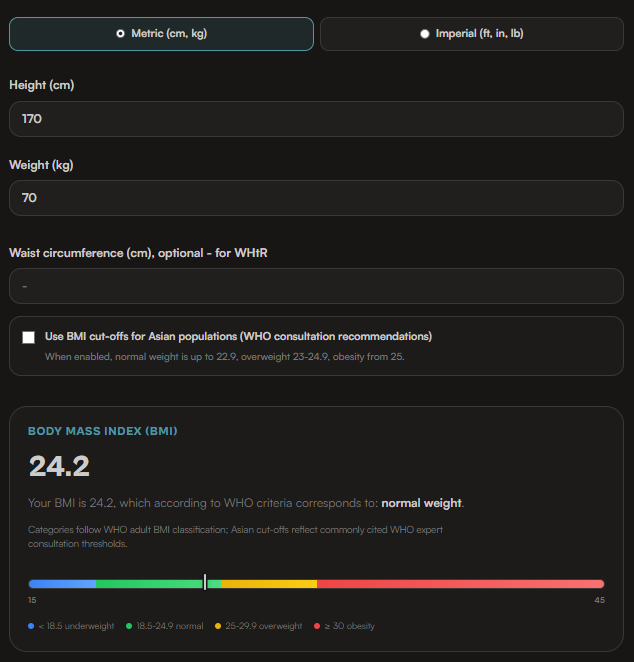Image resolution: width=634 pixels, height=662 pixels.
Task: Switch to Imperial (ft, in, lb) units
Action: (x=472, y=34)
